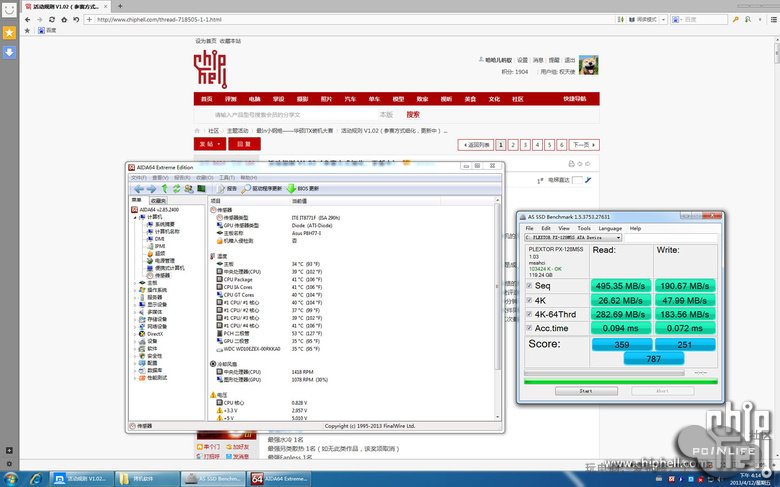Expand the DirectX node in AIDA64 tree

click(x=135, y=334)
